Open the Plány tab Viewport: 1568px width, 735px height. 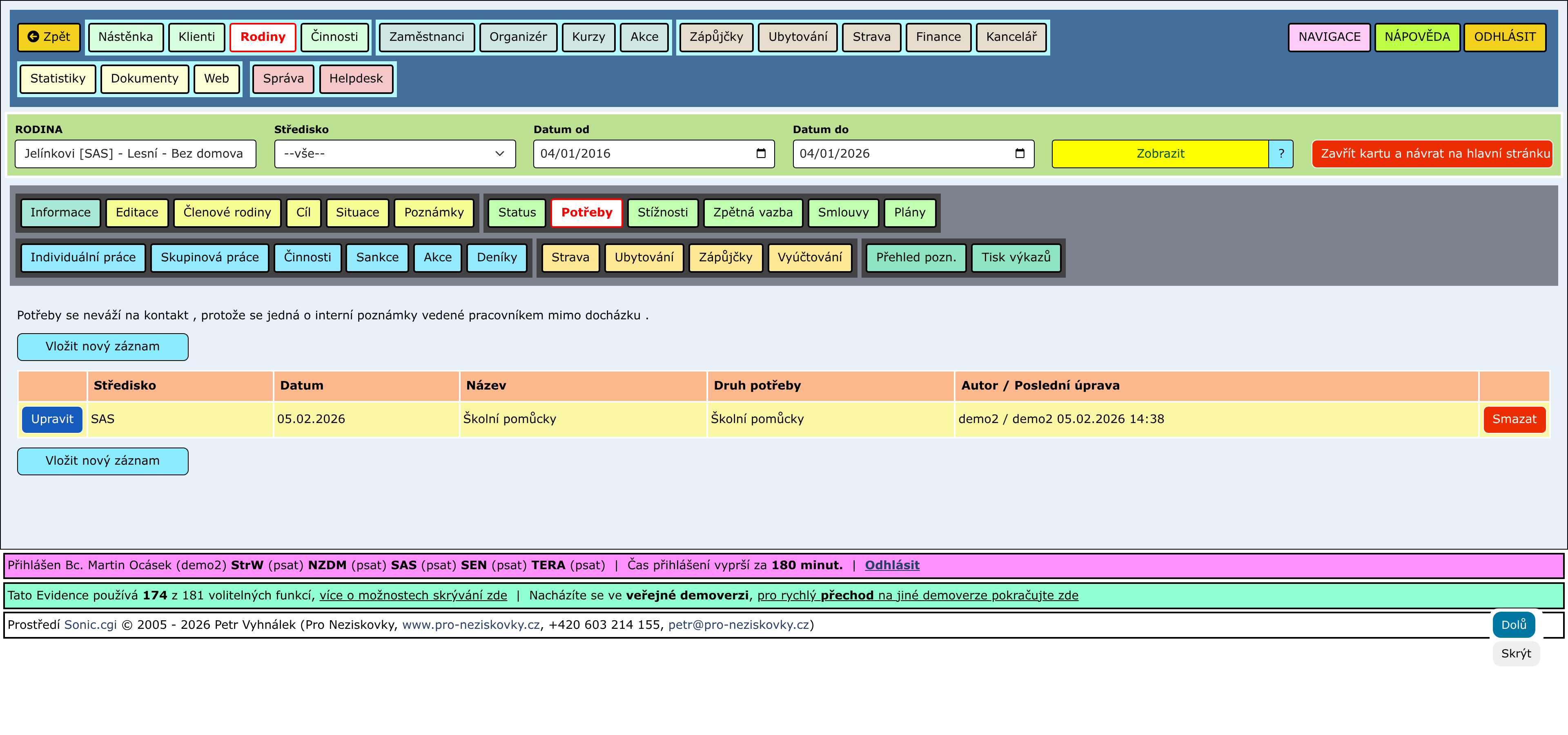[909, 213]
